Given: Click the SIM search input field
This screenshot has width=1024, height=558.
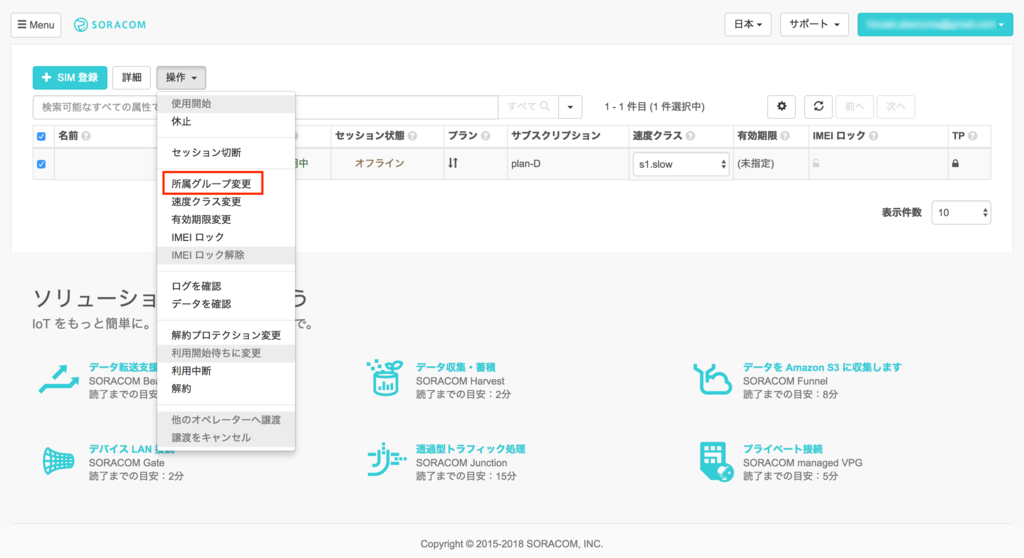Looking at the screenshot, I should click(x=265, y=107).
